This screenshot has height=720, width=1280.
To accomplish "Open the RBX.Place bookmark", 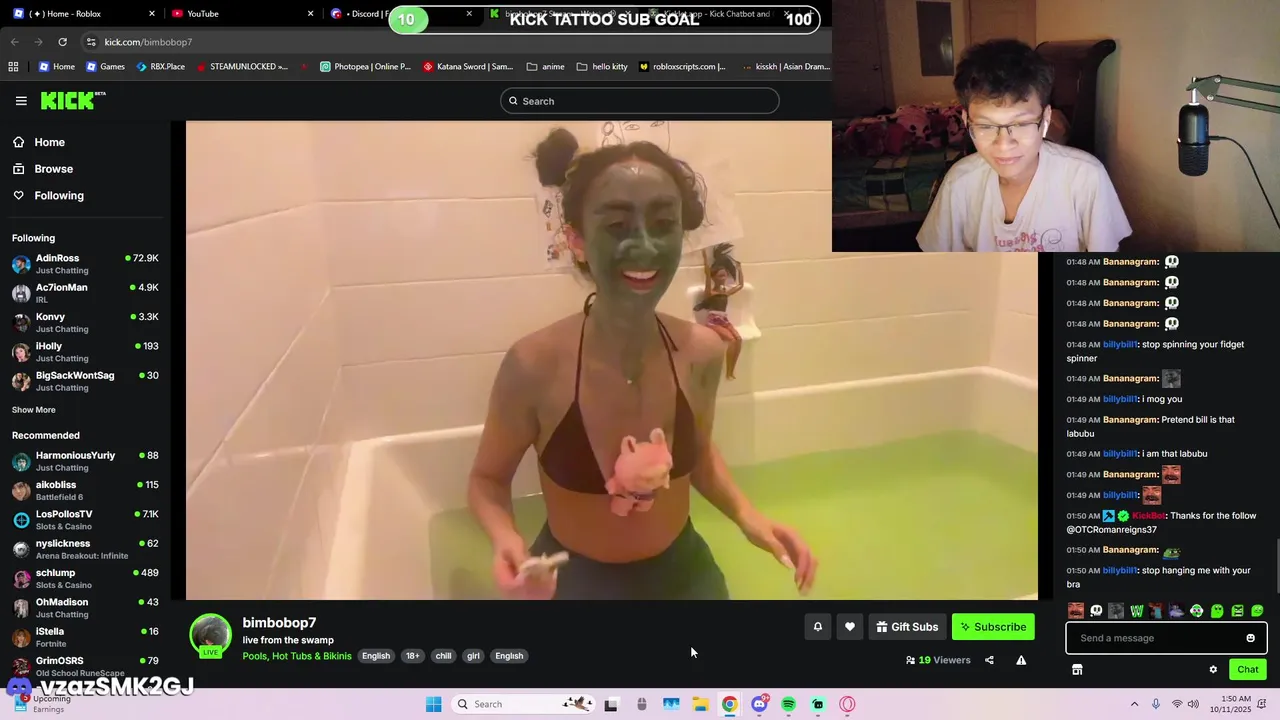I will (160, 67).
